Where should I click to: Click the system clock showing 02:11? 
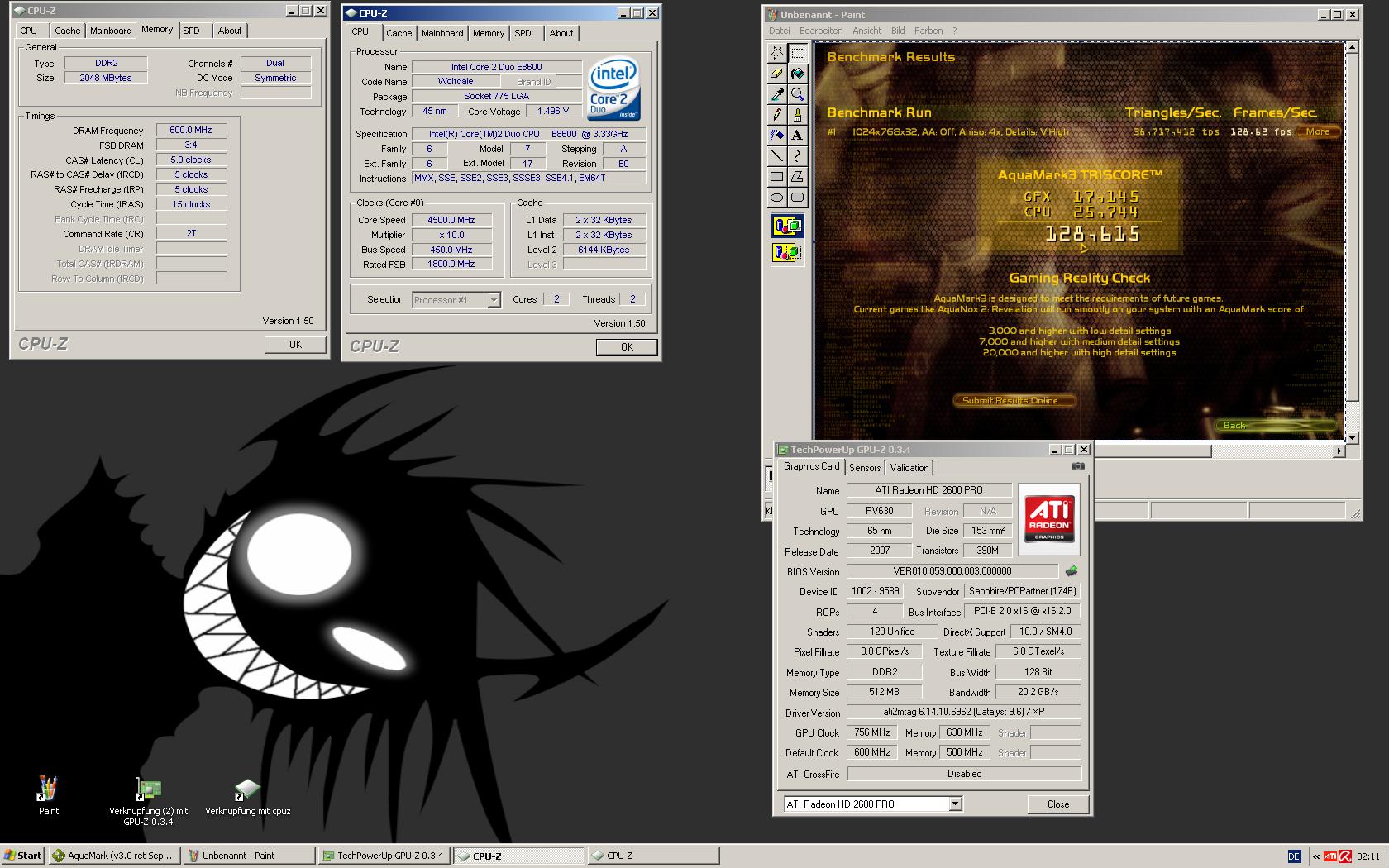tap(1368, 856)
